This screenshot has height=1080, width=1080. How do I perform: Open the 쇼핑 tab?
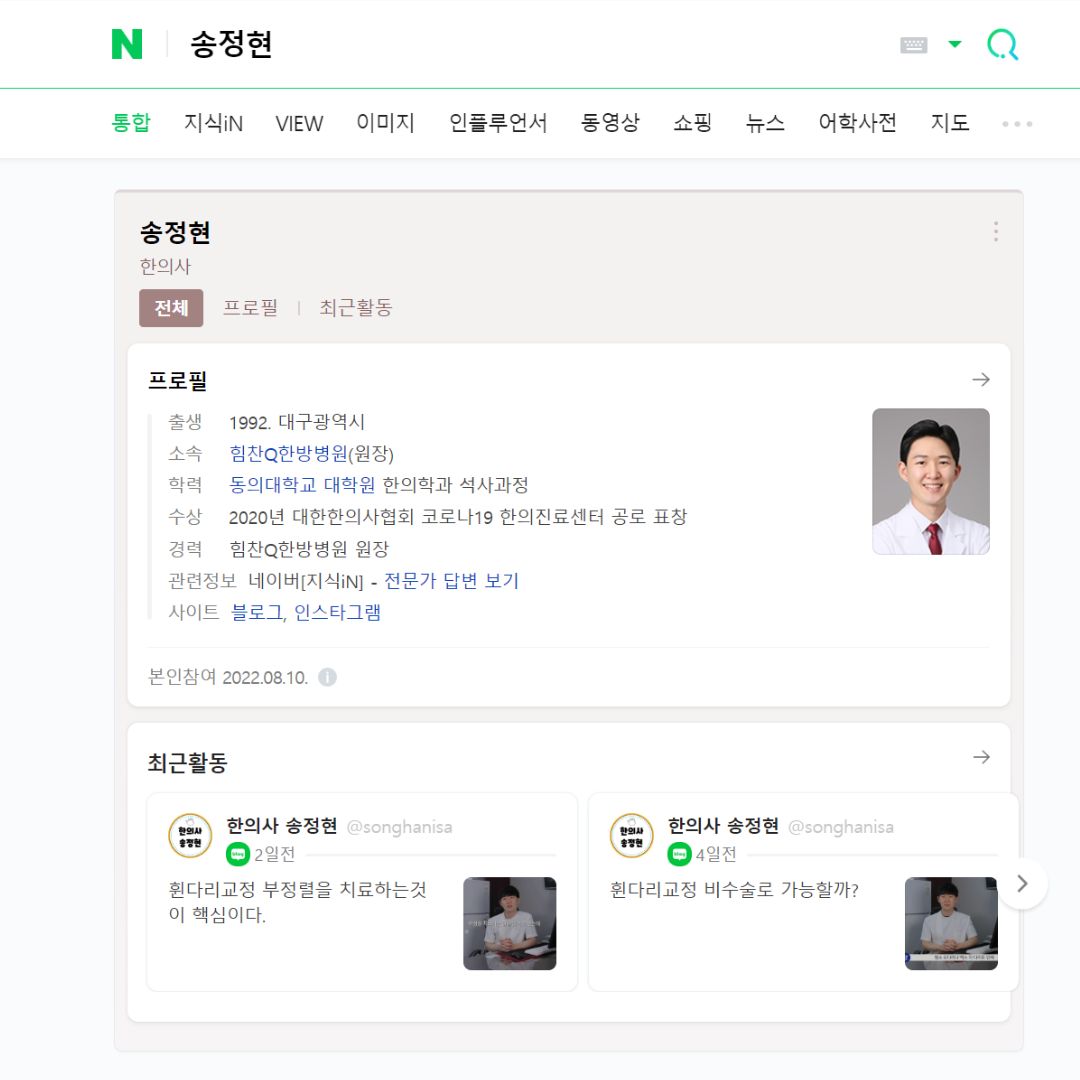click(x=692, y=123)
